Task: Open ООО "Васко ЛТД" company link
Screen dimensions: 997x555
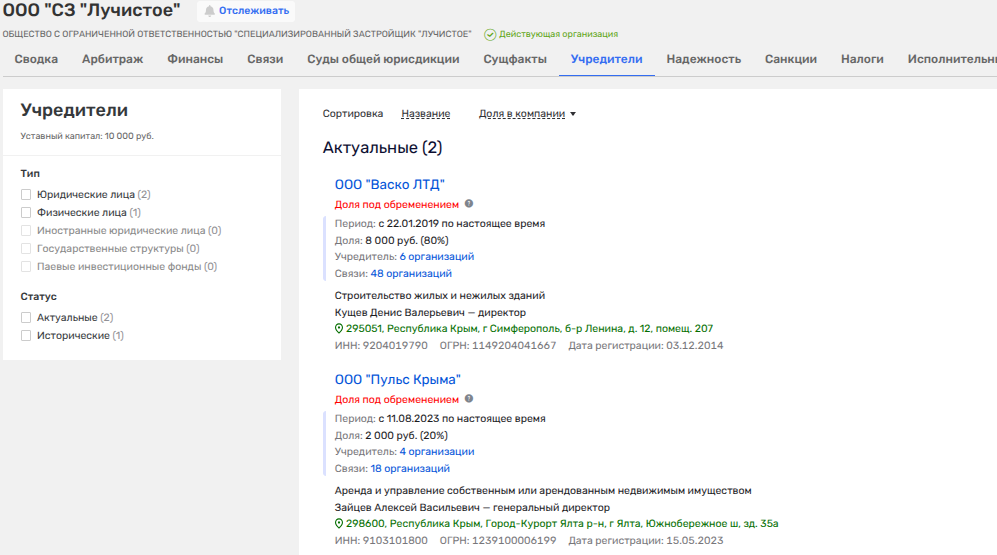Action: pos(389,184)
